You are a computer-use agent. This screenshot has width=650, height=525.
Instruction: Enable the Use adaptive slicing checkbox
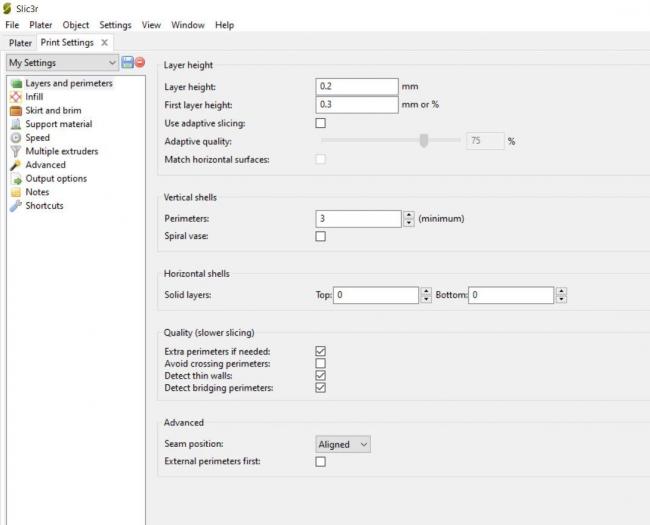click(321, 123)
